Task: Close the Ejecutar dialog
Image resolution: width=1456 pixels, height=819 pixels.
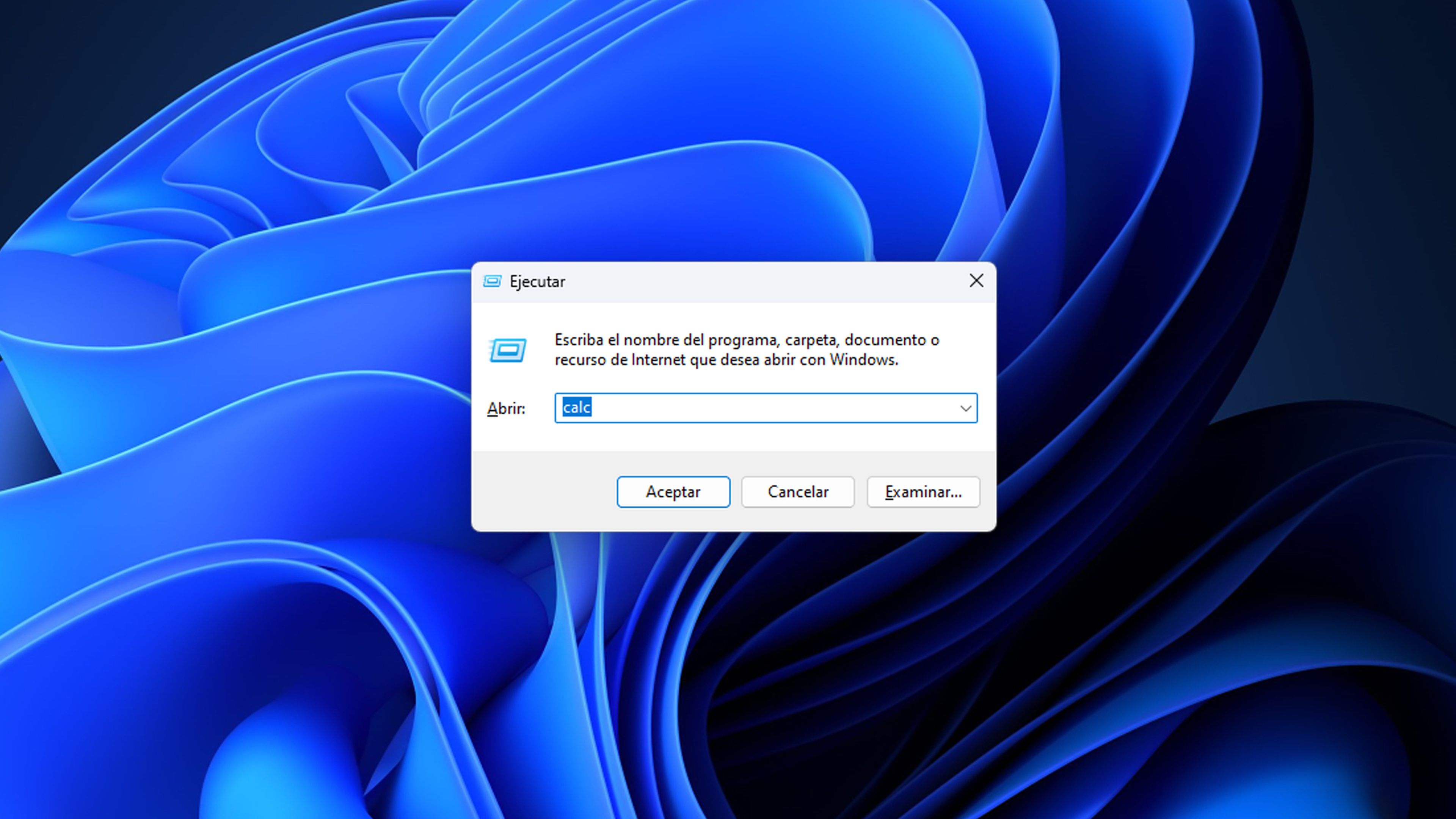Action: point(976,281)
